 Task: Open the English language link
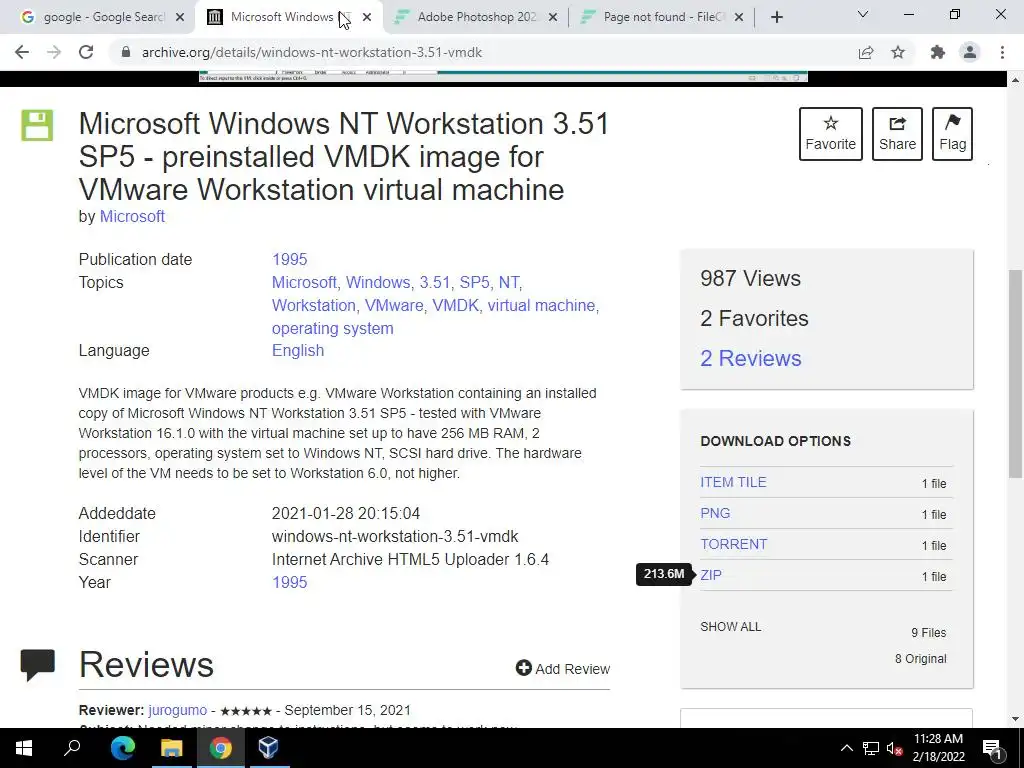(298, 351)
